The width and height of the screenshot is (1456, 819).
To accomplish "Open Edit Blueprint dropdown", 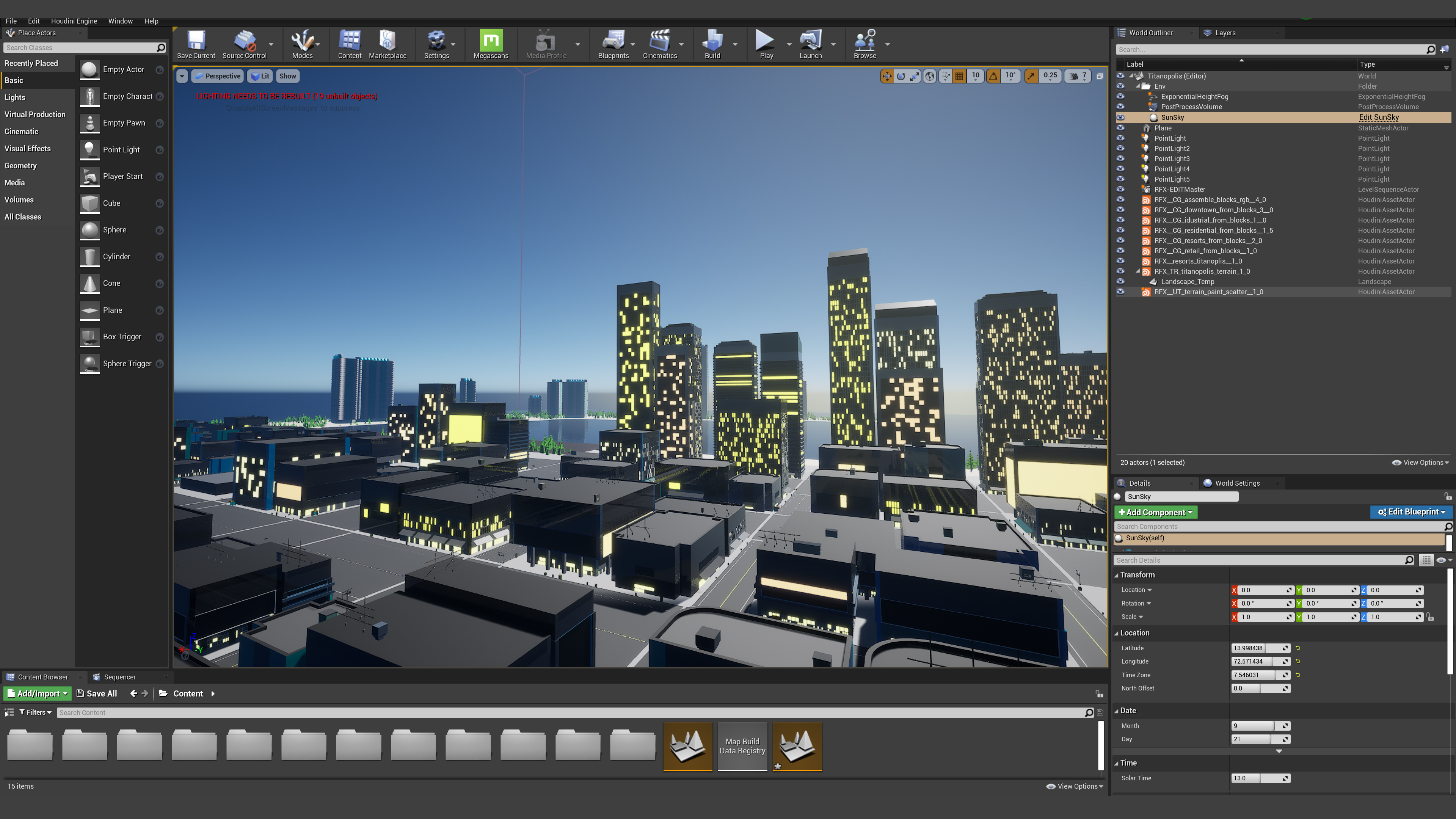I will pyautogui.click(x=1411, y=511).
